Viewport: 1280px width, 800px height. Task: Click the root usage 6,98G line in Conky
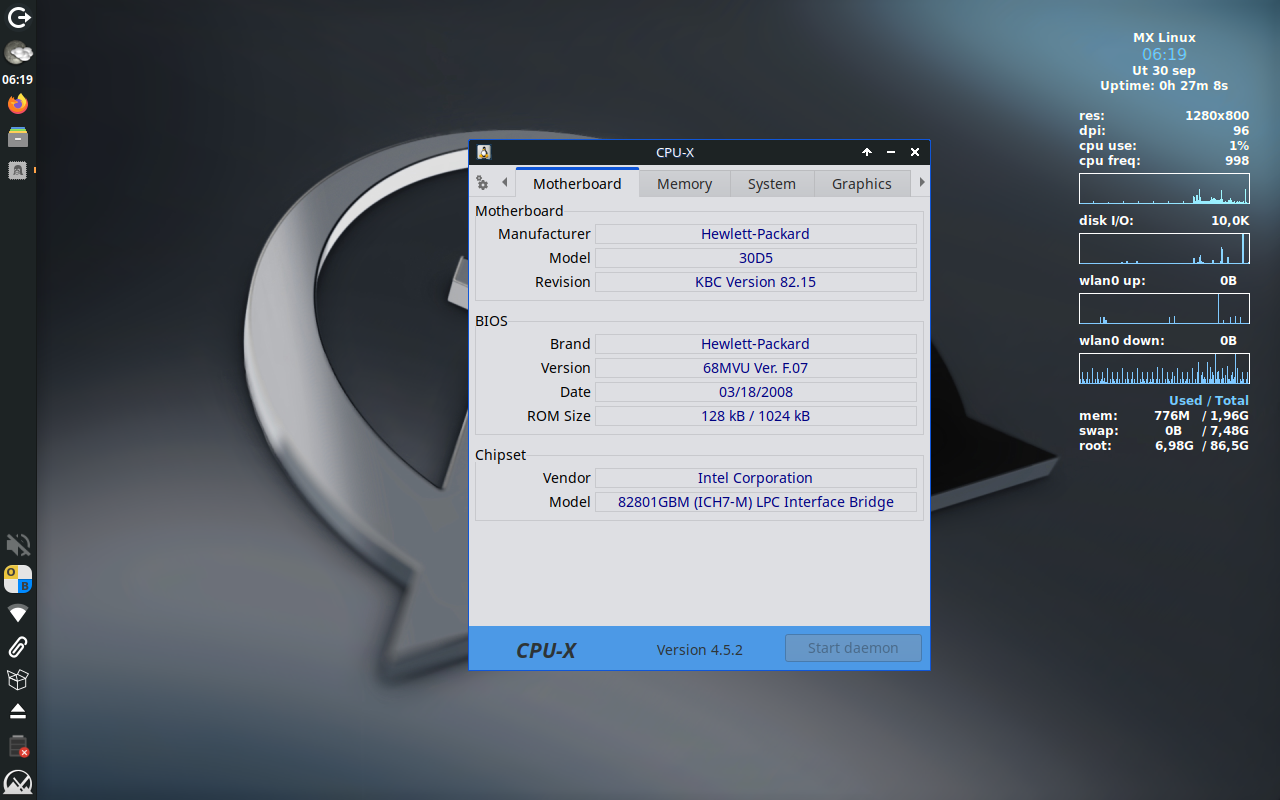1164,446
